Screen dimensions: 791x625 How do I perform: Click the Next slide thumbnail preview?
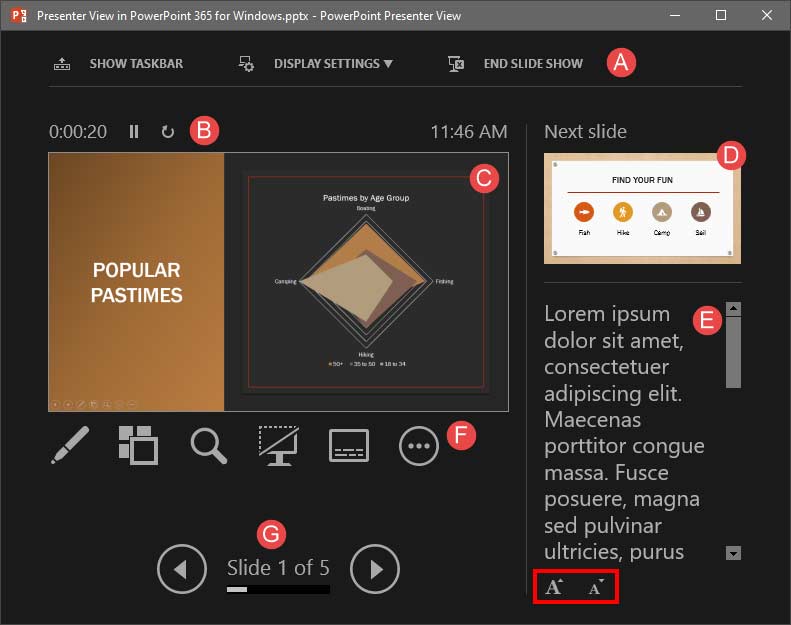[642, 208]
